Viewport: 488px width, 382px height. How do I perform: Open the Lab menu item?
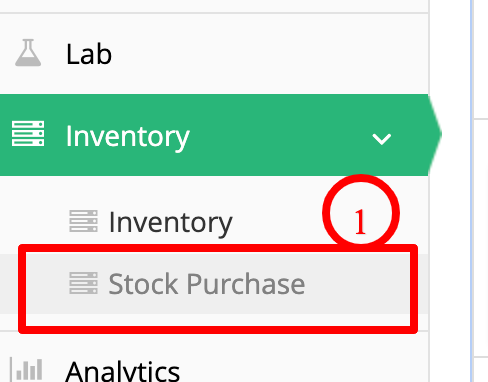pos(89,54)
